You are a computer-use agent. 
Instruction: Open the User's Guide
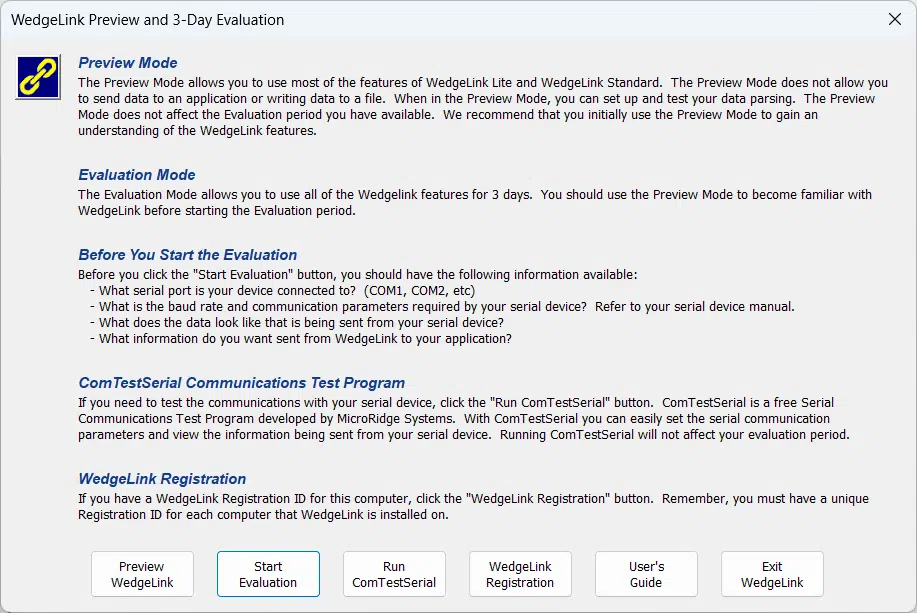646,574
